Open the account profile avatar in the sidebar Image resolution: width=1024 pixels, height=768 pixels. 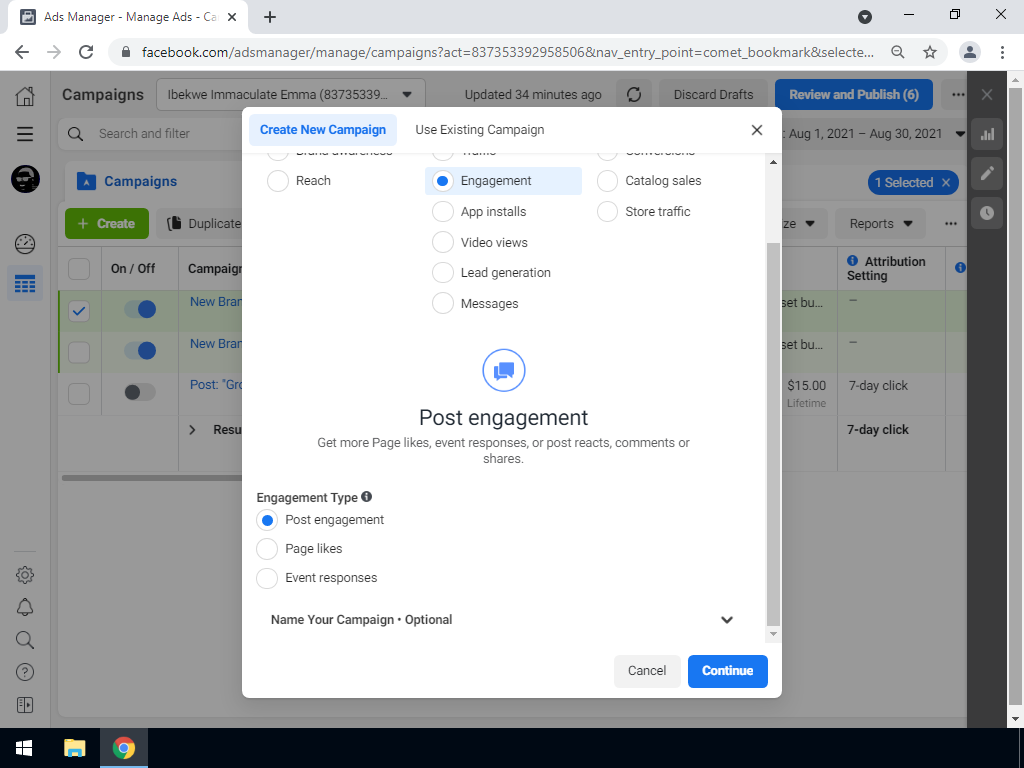[x=25, y=179]
